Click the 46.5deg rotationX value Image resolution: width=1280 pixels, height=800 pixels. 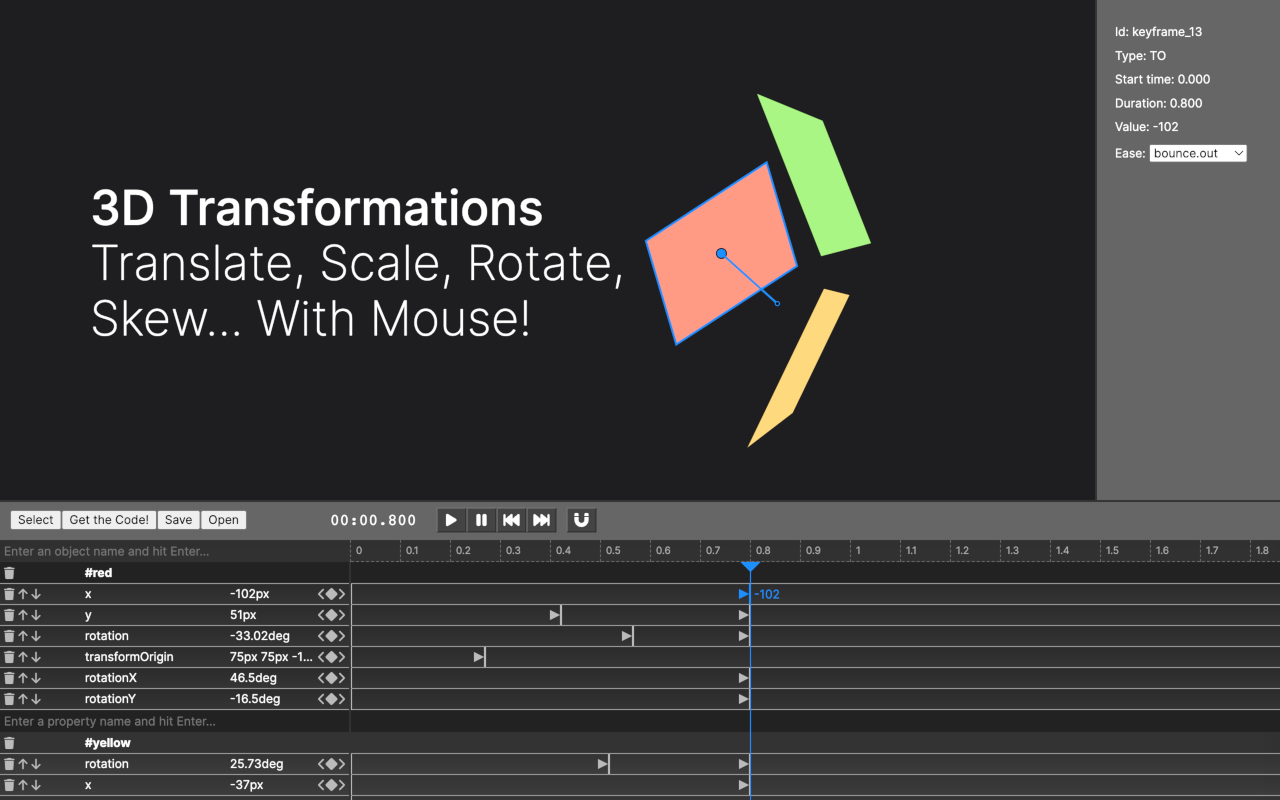click(253, 678)
